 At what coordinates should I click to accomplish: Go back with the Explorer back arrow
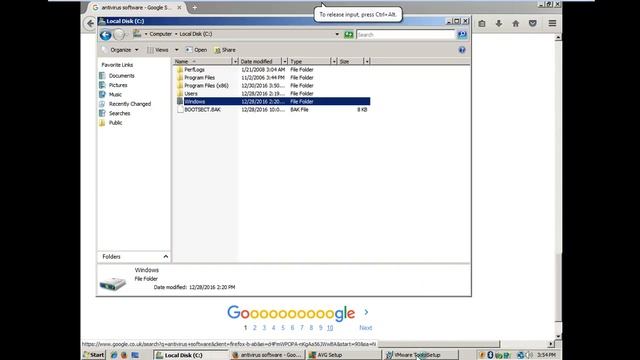pos(105,35)
